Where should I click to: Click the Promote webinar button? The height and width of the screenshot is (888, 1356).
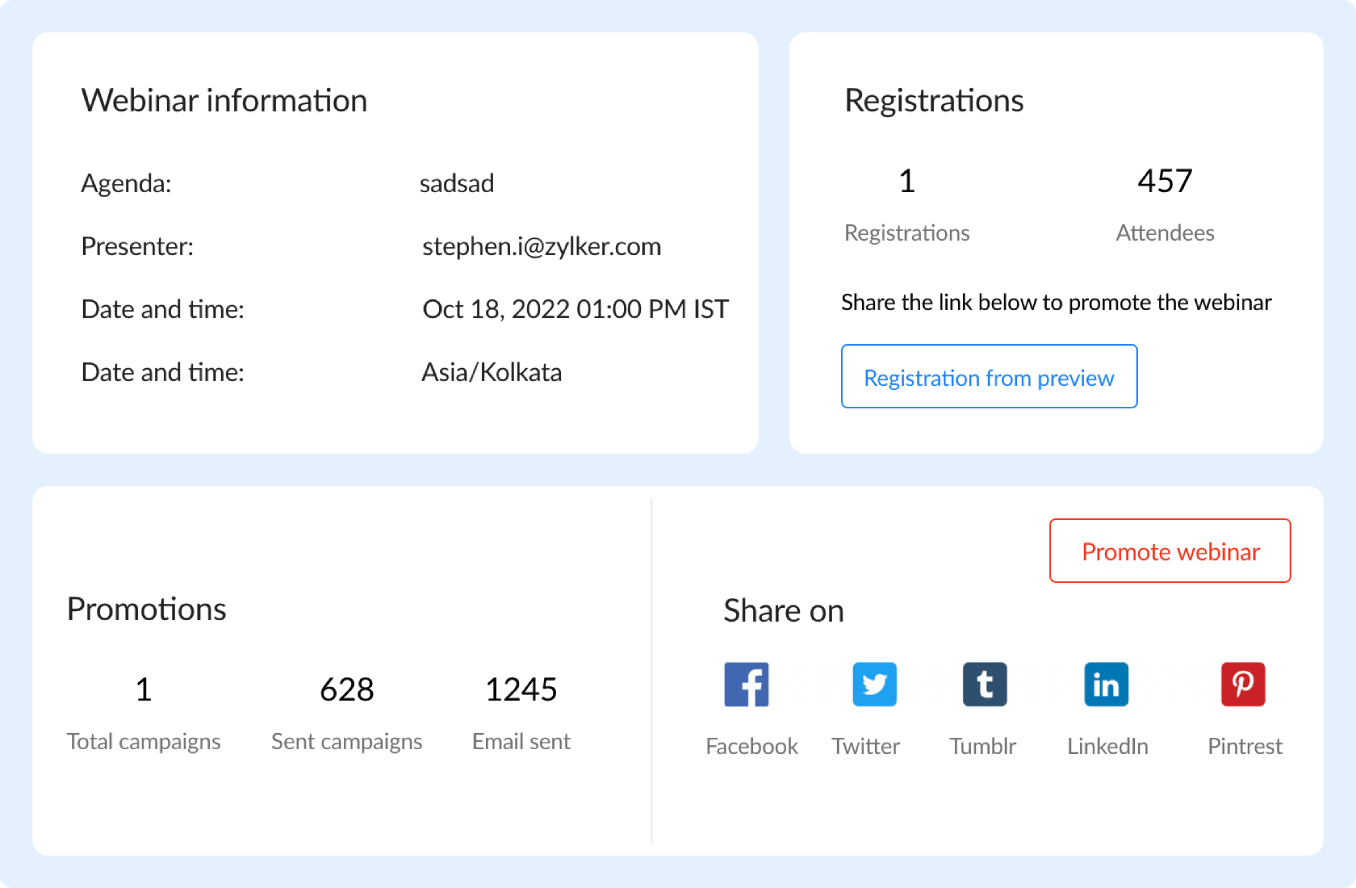[x=1170, y=551]
